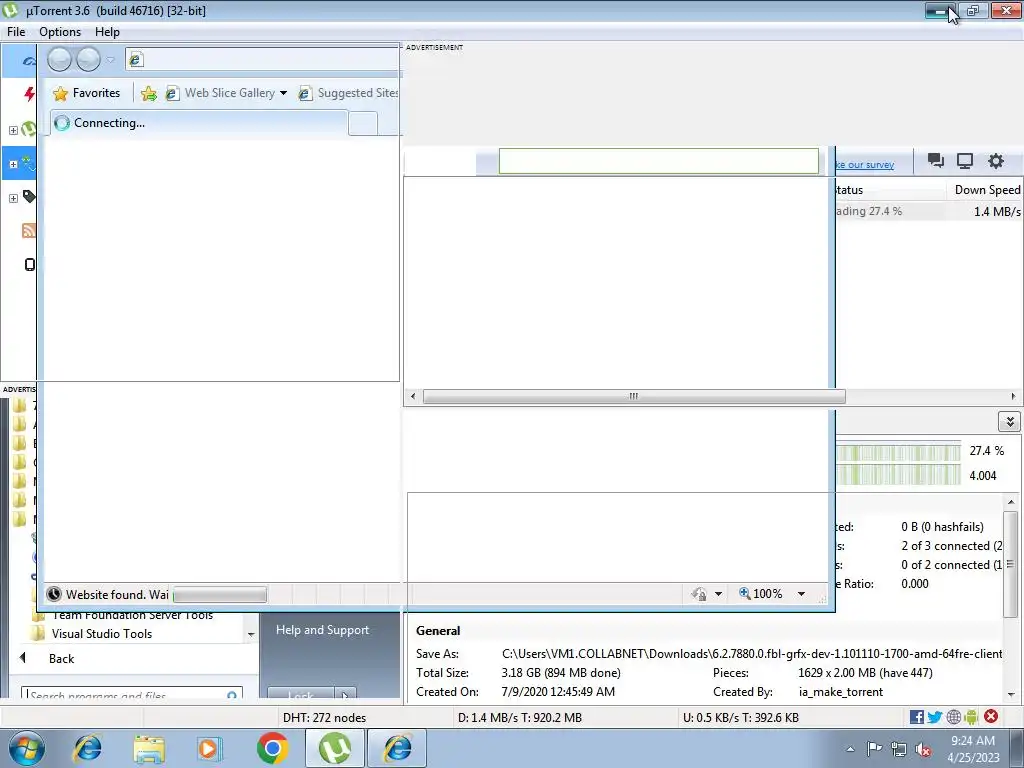This screenshot has height=768, width=1024.
Task: Open the Help menu
Action: (107, 32)
